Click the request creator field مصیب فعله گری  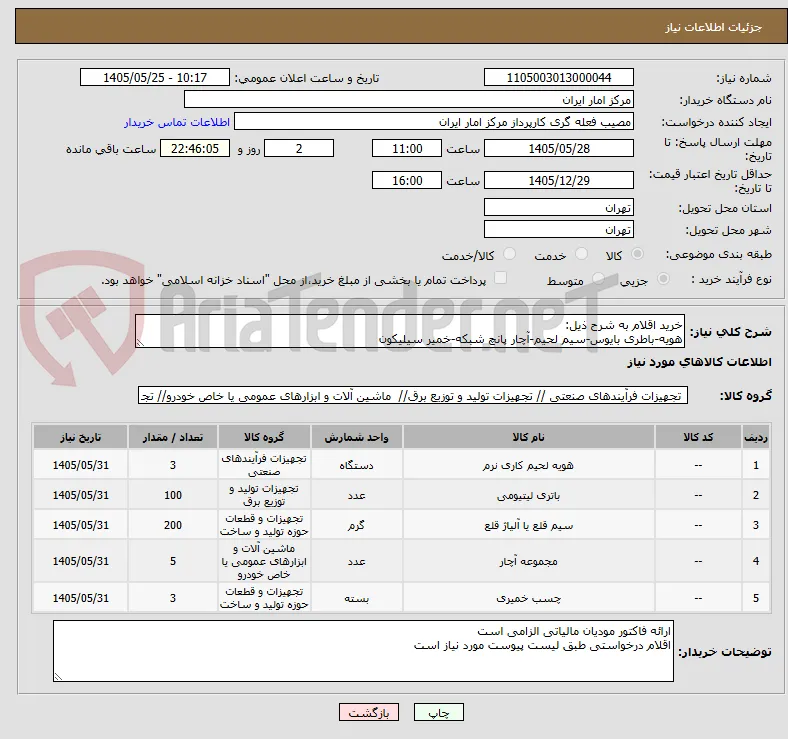[x=434, y=122]
